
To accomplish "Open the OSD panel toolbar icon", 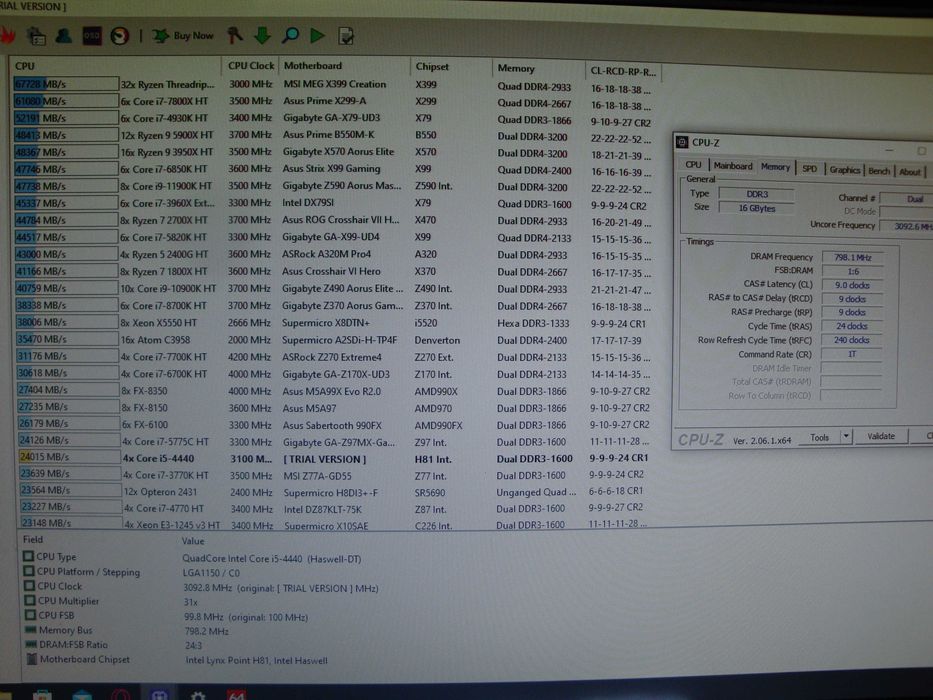I will (x=92, y=36).
